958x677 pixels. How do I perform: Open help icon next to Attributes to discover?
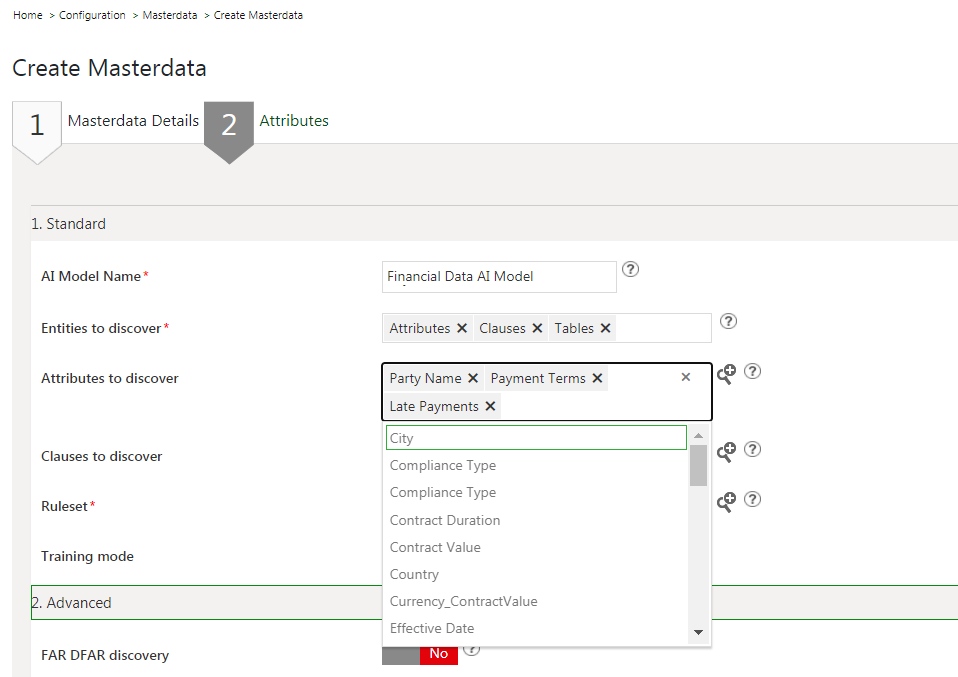(753, 371)
